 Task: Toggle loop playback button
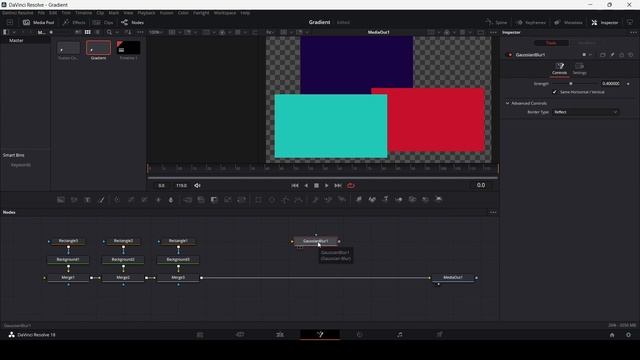351,185
